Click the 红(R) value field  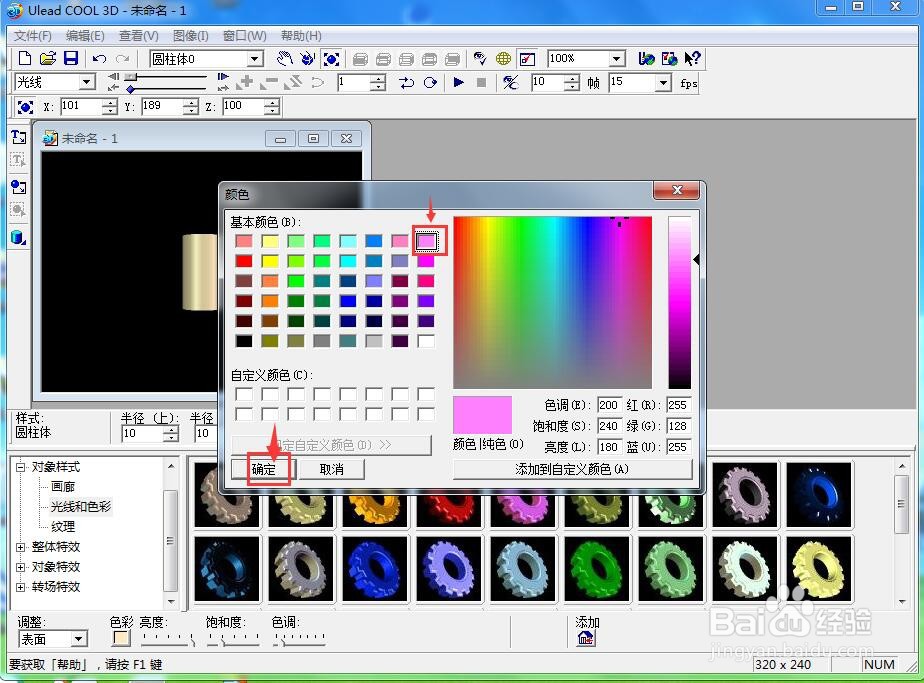click(678, 405)
